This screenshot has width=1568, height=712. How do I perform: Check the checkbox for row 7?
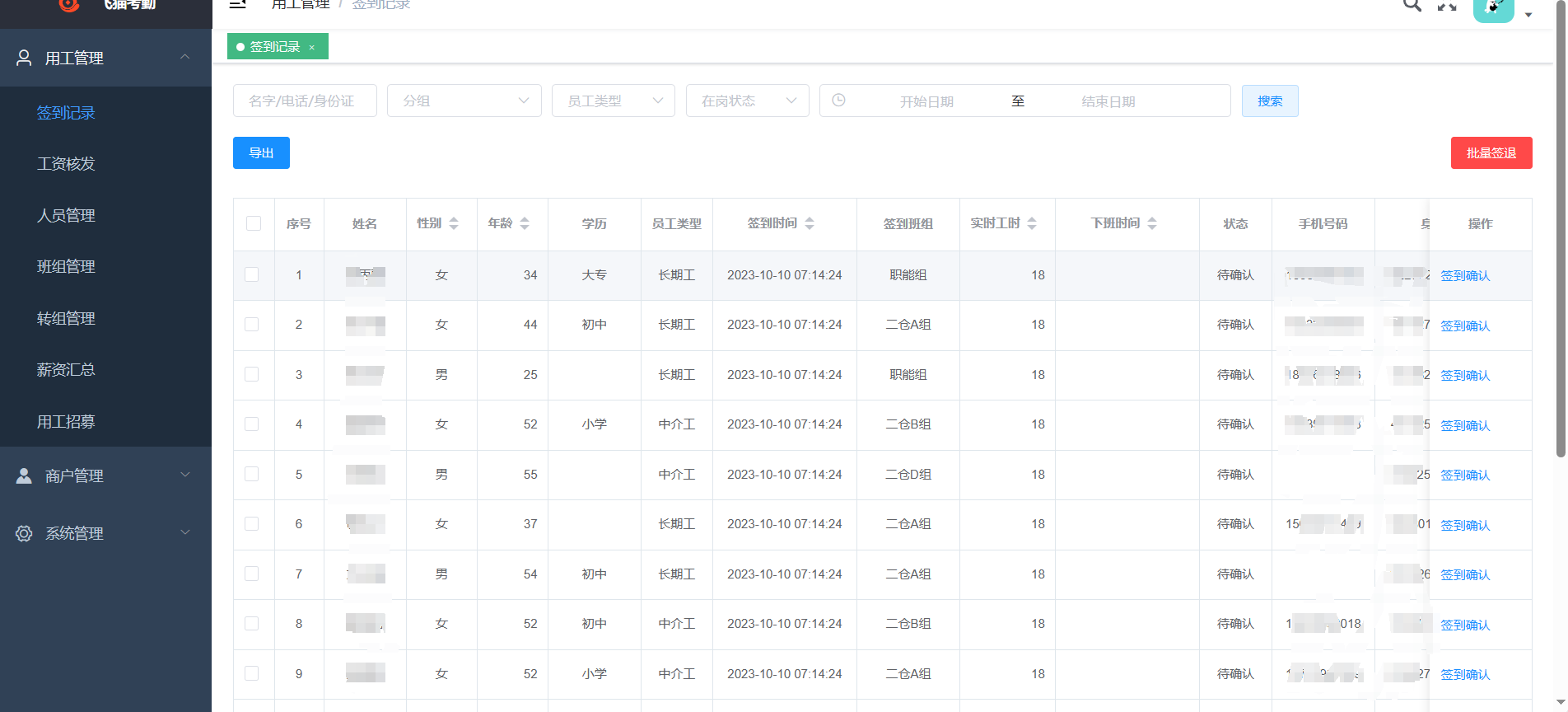252,574
